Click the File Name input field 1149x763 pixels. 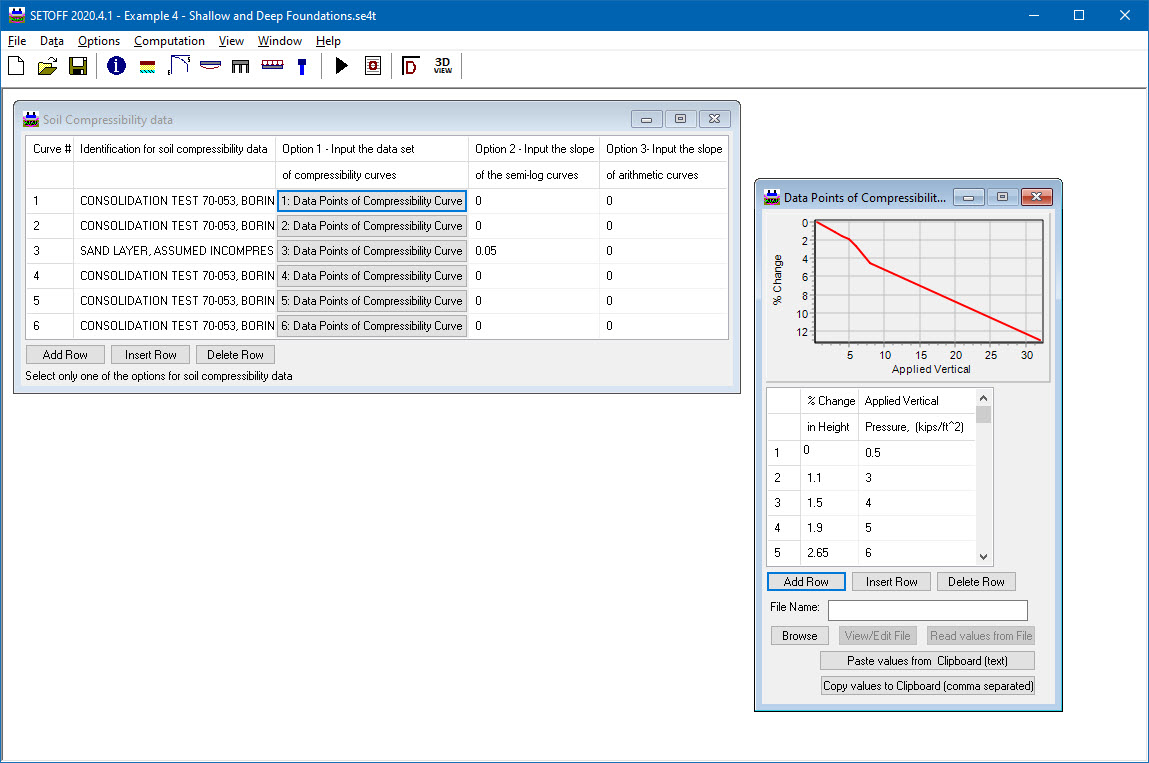(927, 610)
